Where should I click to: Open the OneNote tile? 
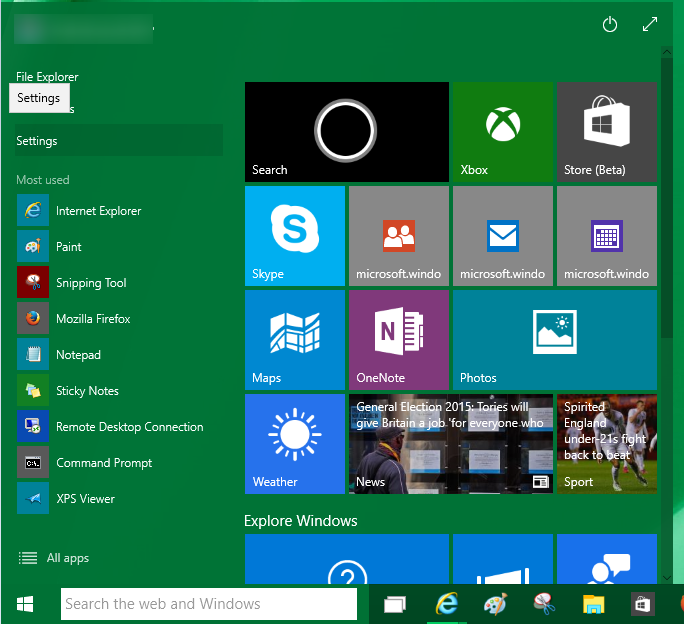(399, 340)
